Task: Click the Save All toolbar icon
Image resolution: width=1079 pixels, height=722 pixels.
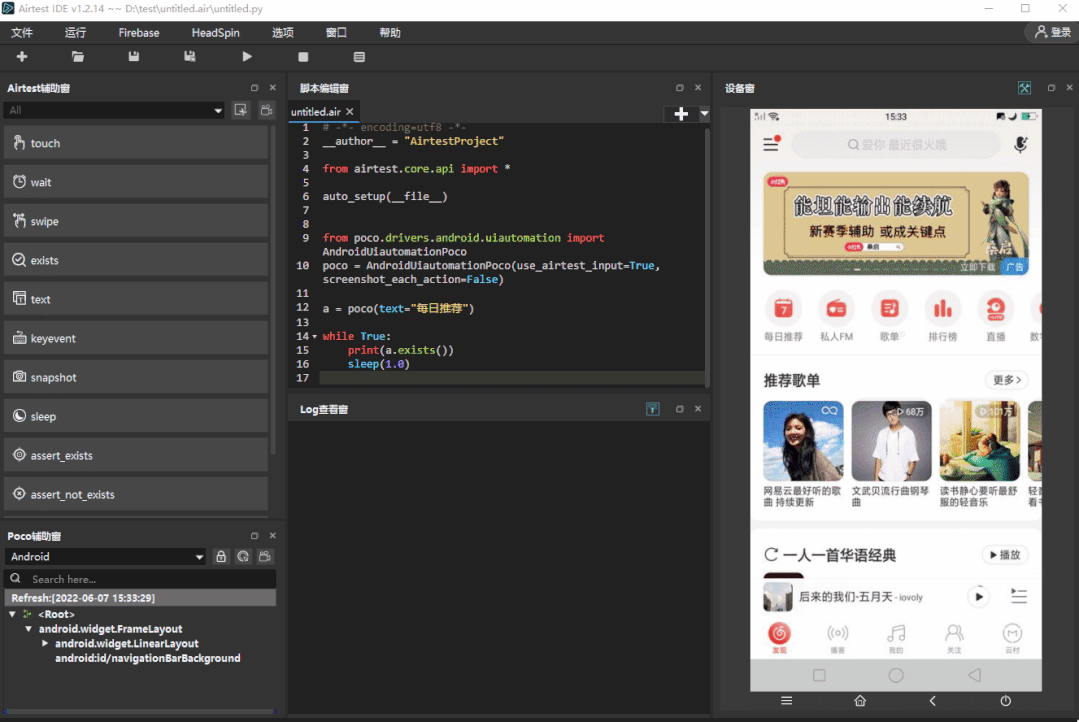Action: tap(190, 56)
